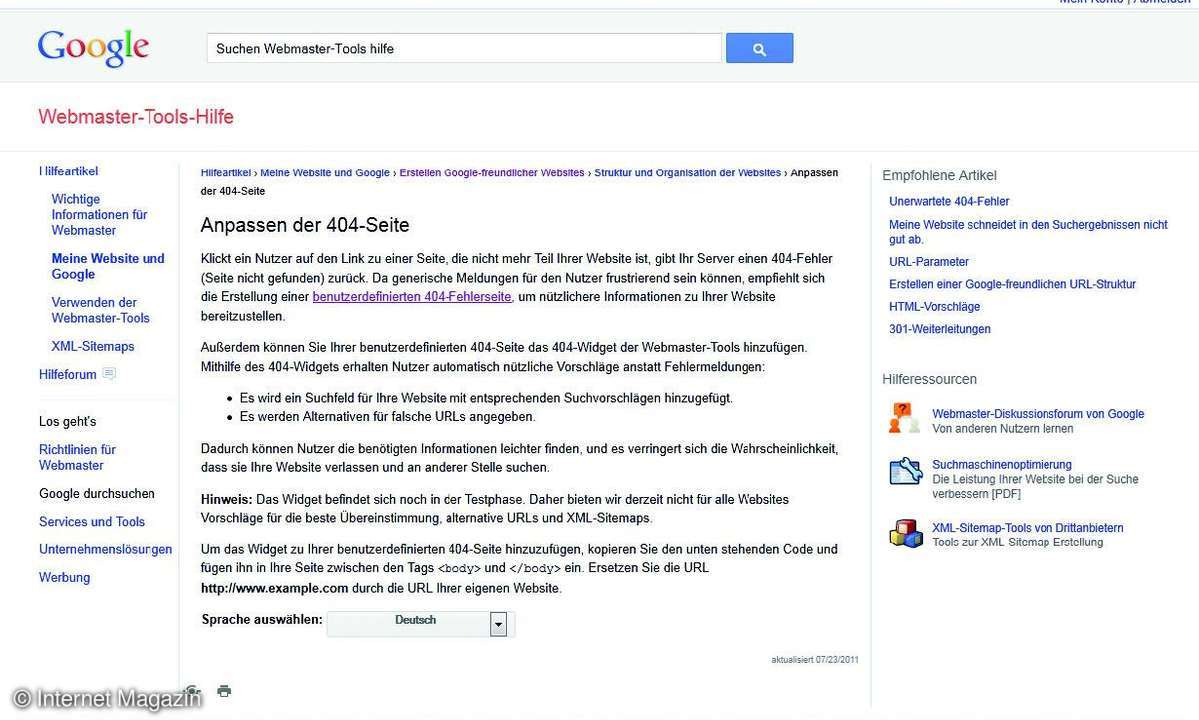Open the HTML-Vorschläge article
This screenshot has height=720, width=1199.
[934, 306]
